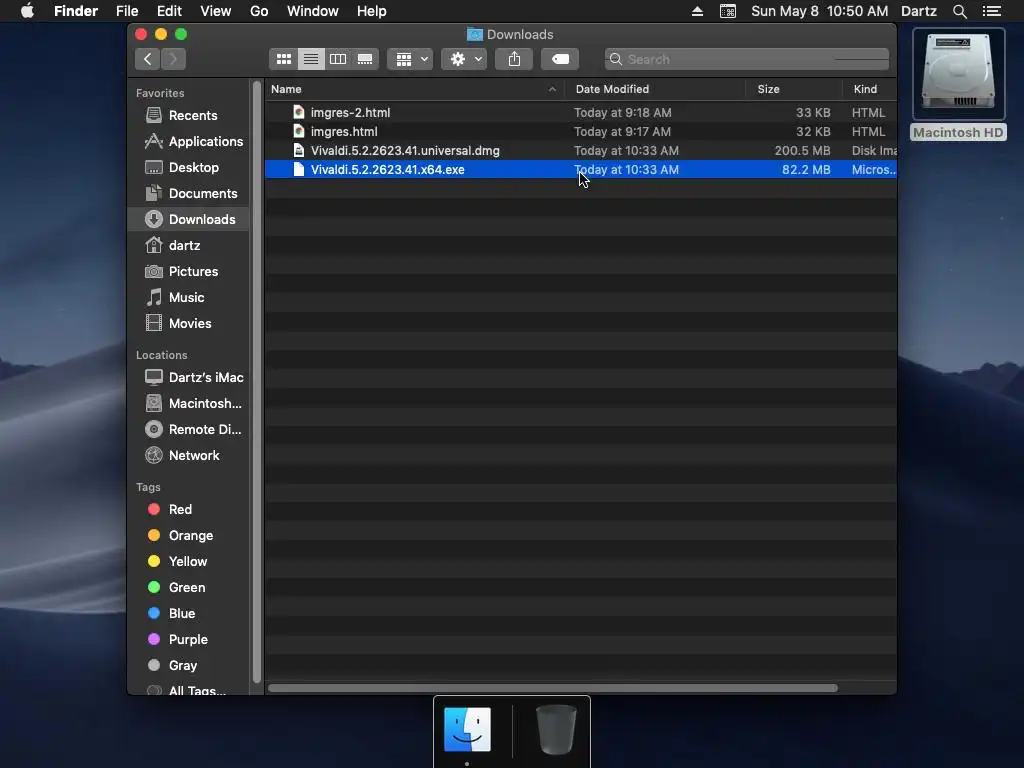This screenshot has width=1024, height=768.
Task: Filter by Gray tag
Action: (189, 665)
